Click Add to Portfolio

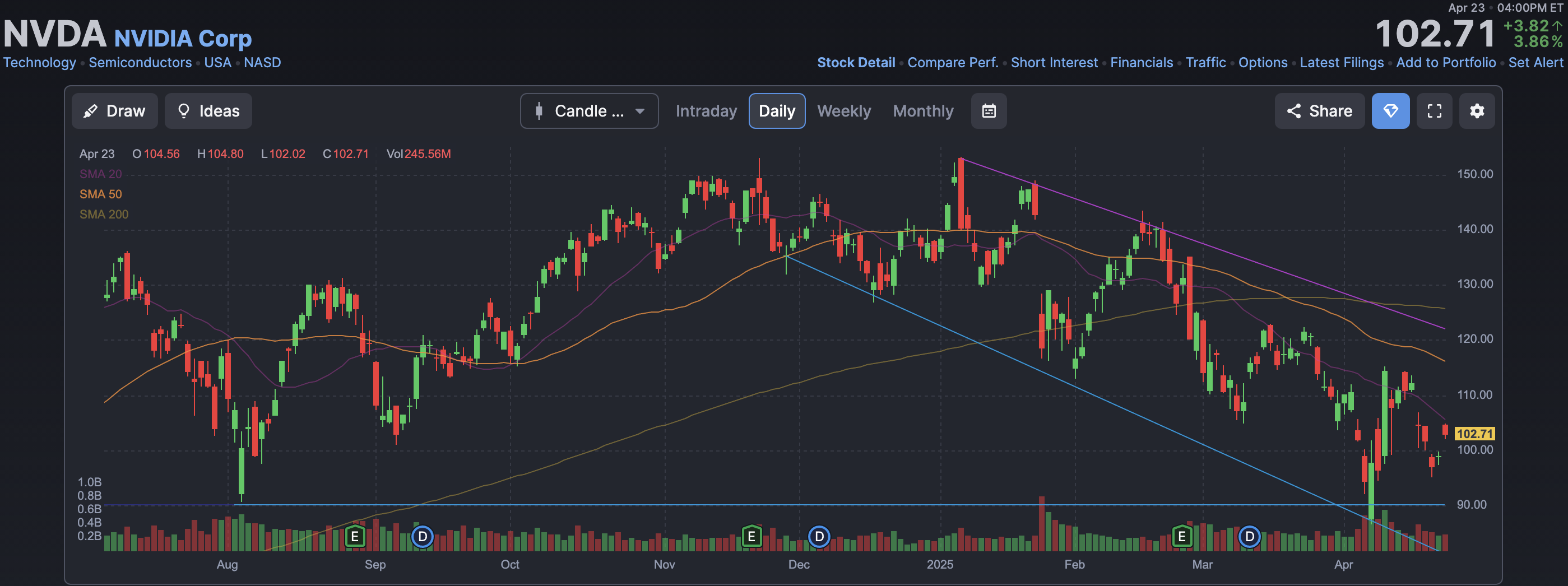click(x=1446, y=63)
